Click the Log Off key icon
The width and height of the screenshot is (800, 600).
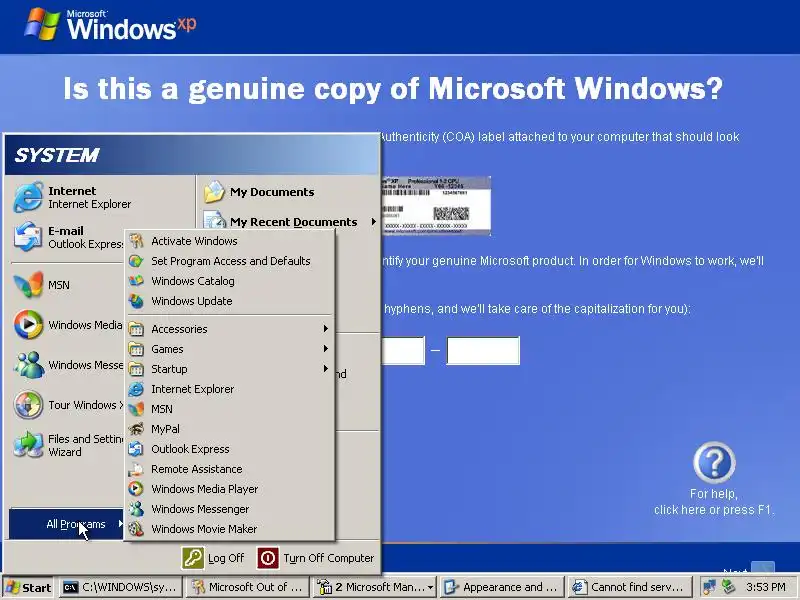pos(193,558)
